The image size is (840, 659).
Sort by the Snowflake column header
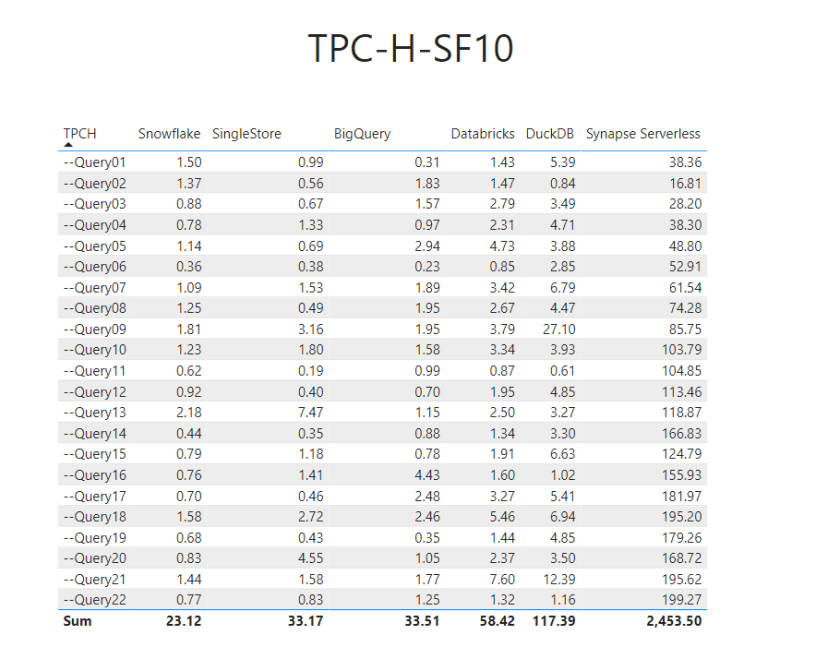point(169,134)
